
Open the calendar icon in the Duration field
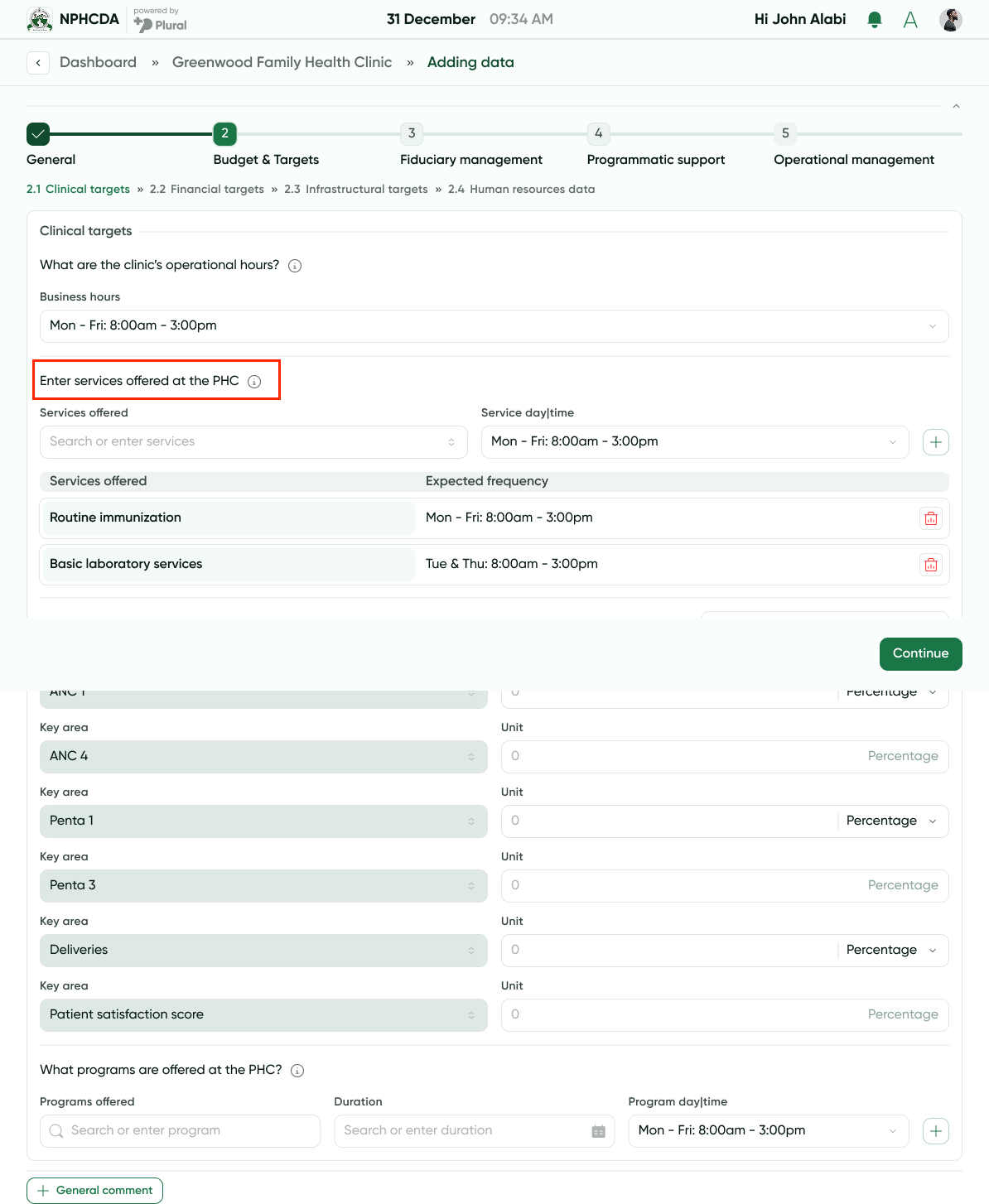[598, 1130]
